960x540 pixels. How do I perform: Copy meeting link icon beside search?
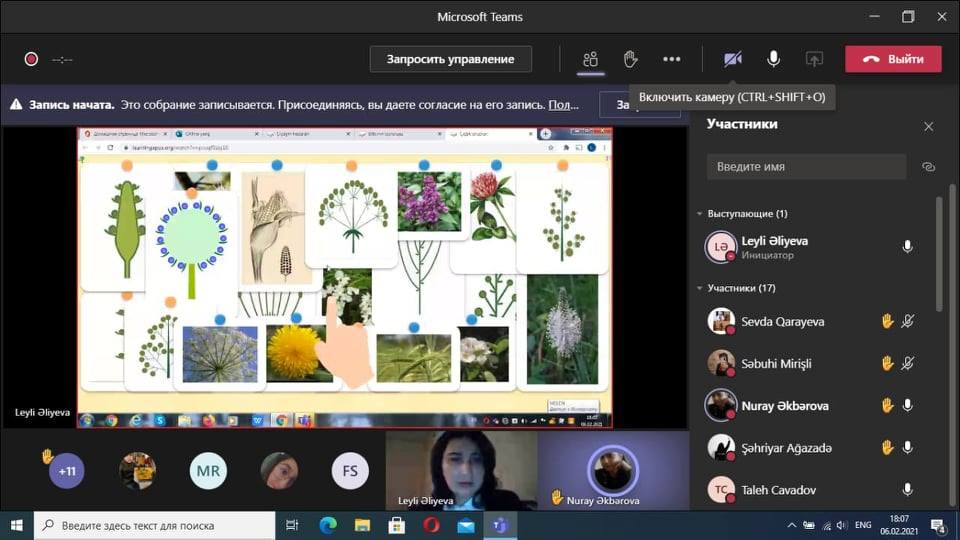[x=928, y=167]
